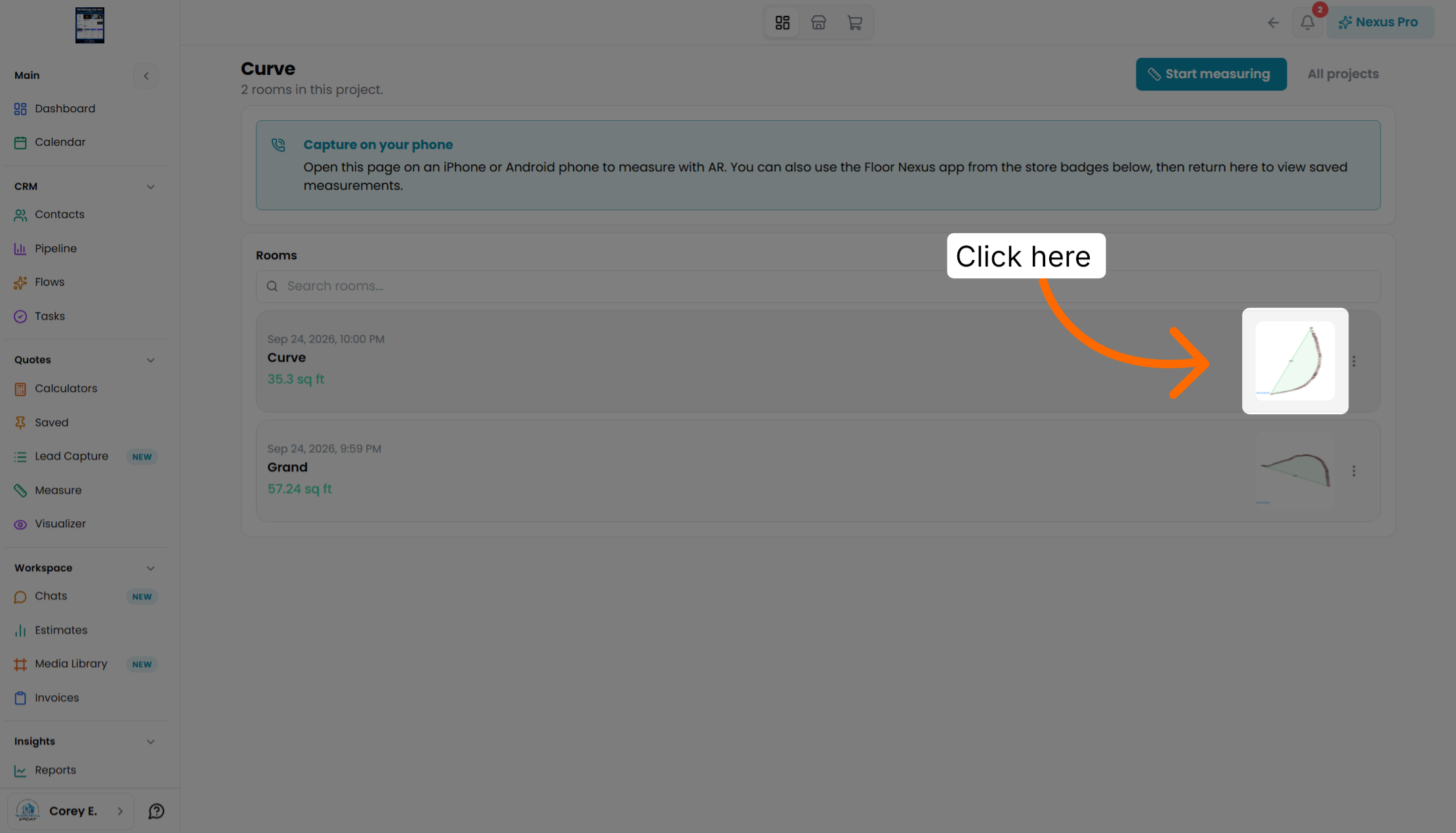Select the Grand room name text

[x=287, y=467]
